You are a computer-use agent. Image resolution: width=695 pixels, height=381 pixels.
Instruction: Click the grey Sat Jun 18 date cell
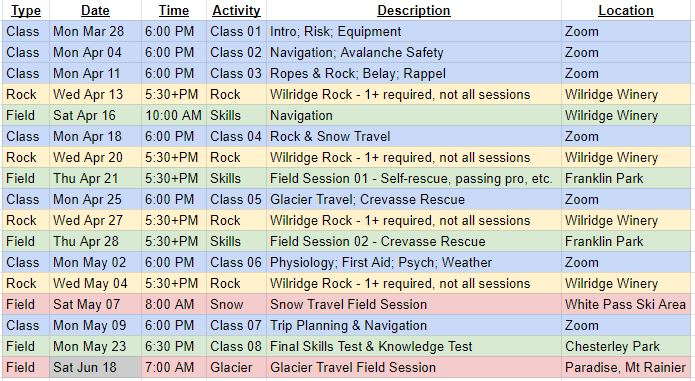pyautogui.click(x=95, y=368)
